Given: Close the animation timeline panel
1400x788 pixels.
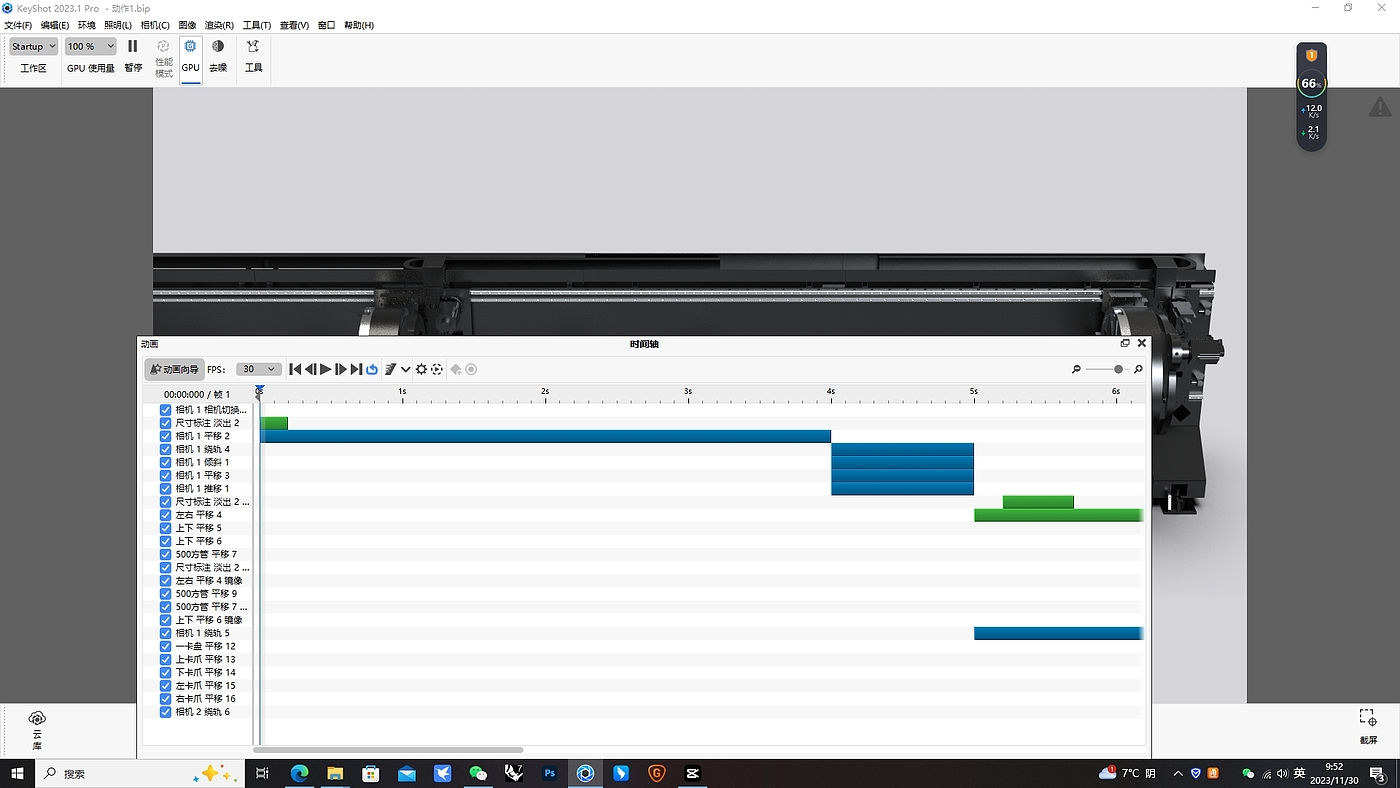Looking at the screenshot, I should pos(1141,343).
